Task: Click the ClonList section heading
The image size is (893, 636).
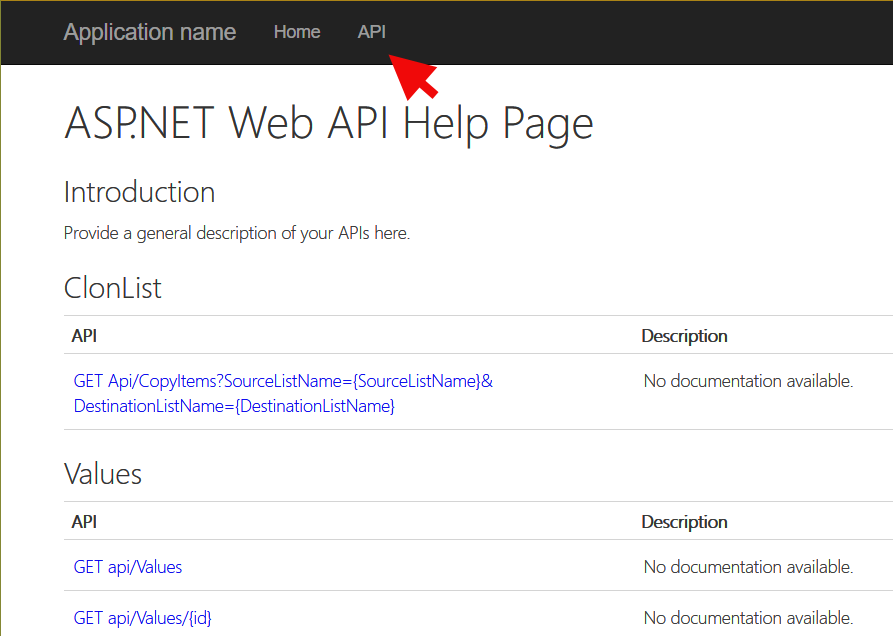Action: tap(110, 288)
